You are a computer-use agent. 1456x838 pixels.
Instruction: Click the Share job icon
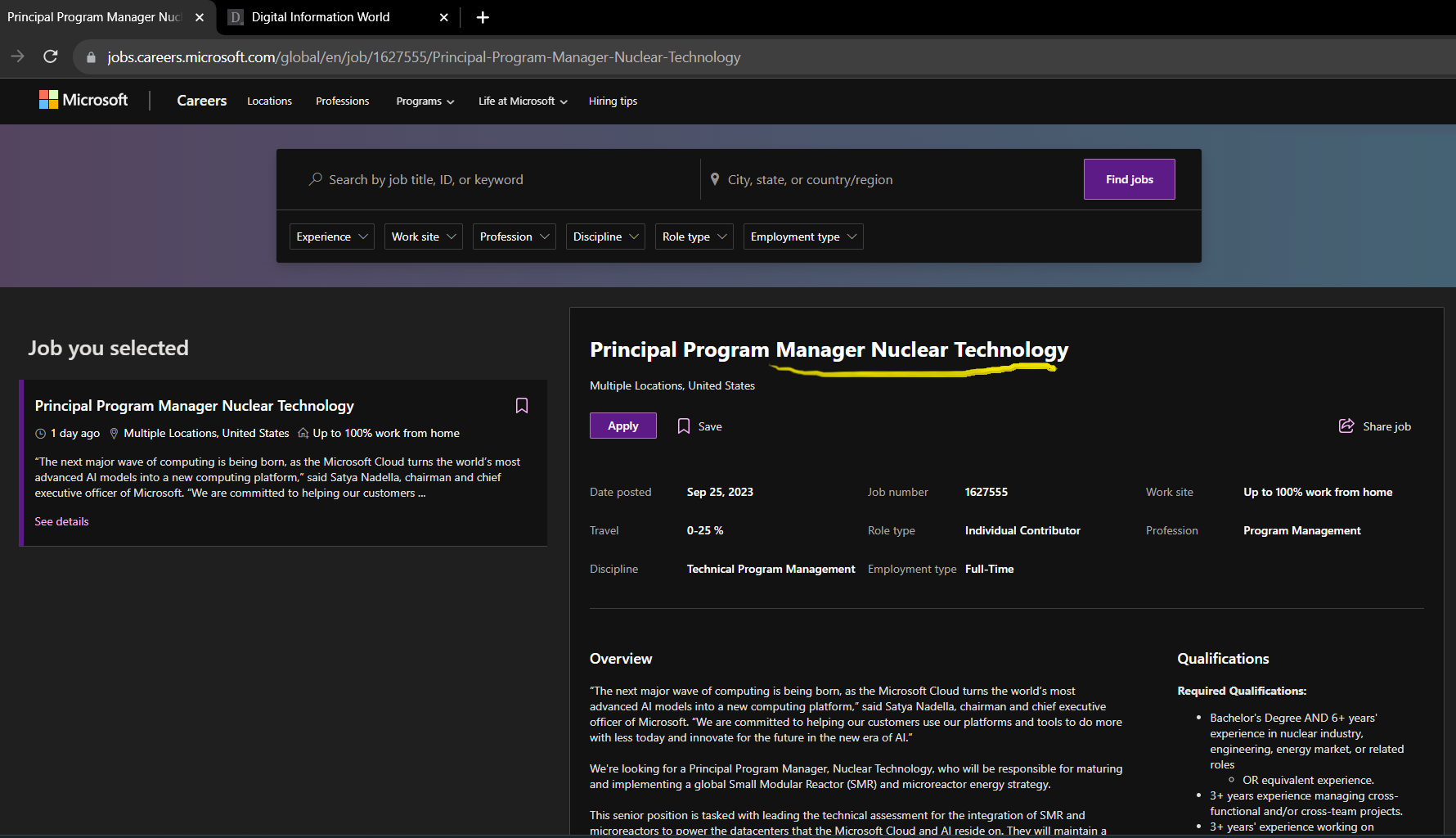(1346, 426)
